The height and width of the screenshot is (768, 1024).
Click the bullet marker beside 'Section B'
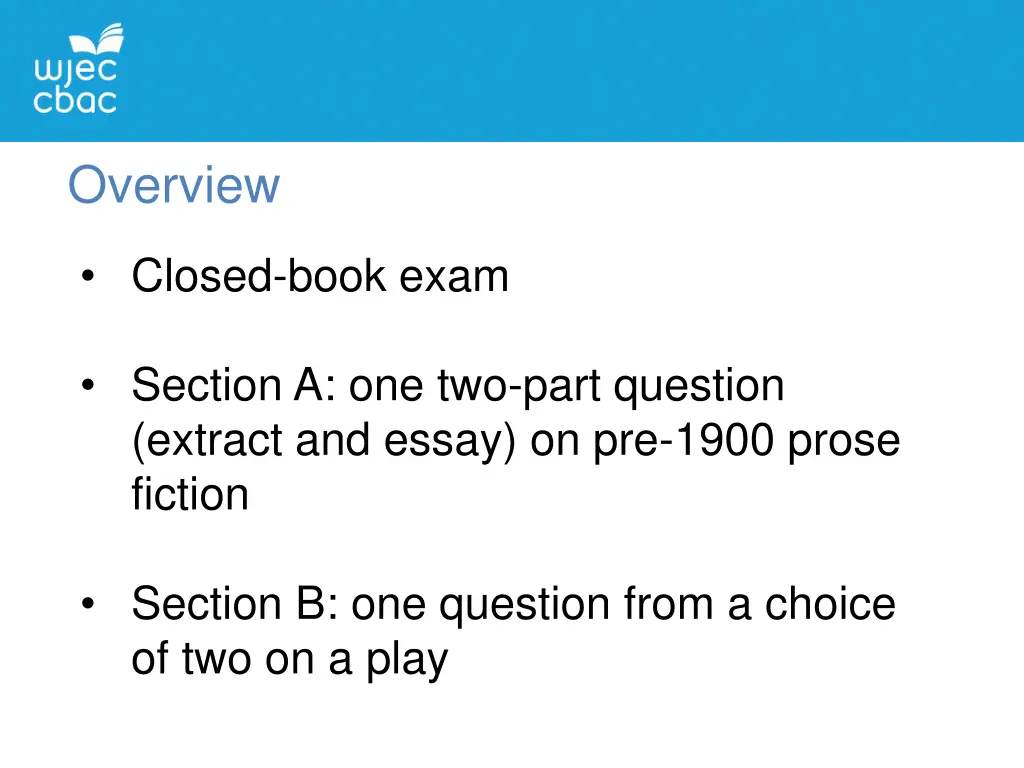88,603
